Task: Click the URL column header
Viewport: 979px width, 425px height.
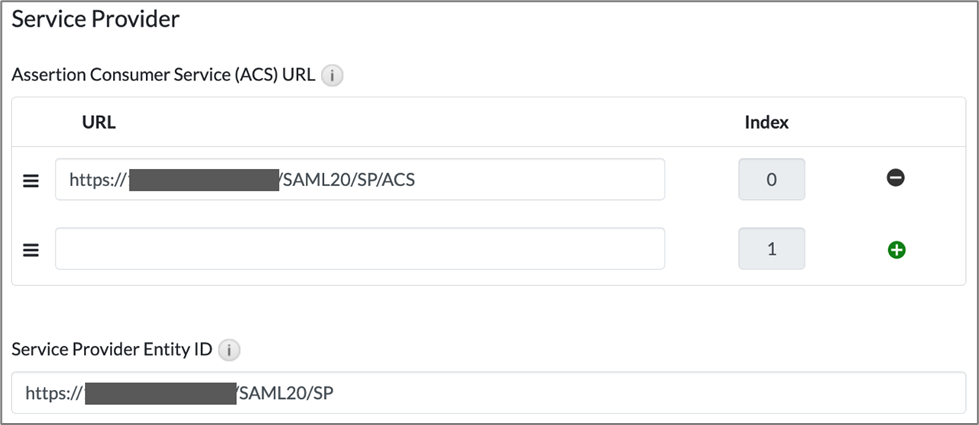Action: 99,123
